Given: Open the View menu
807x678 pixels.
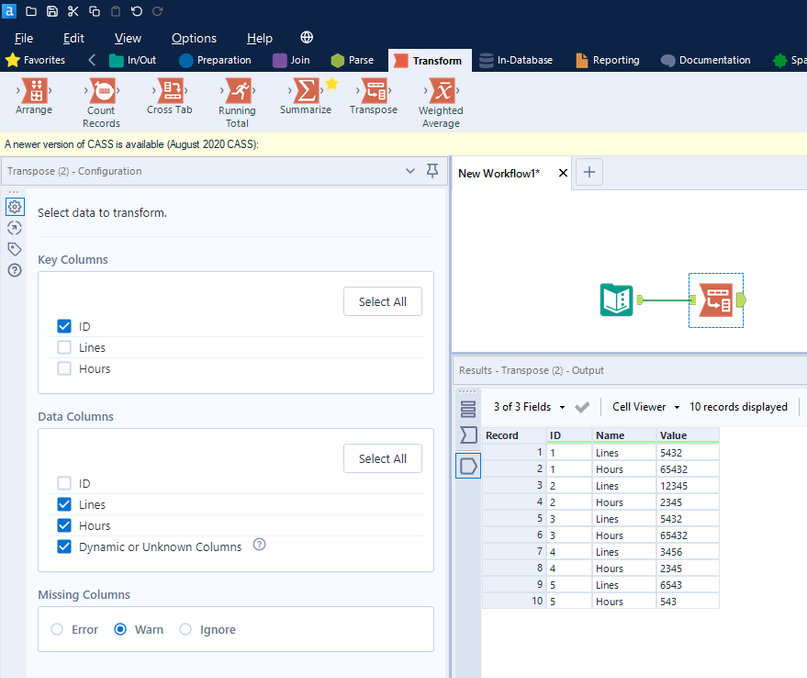Looking at the screenshot, I should pos(128,38).
